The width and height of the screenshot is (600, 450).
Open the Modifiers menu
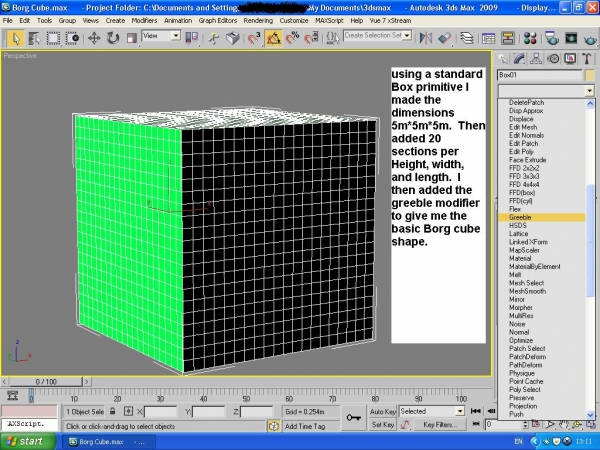tap(144, 21)
